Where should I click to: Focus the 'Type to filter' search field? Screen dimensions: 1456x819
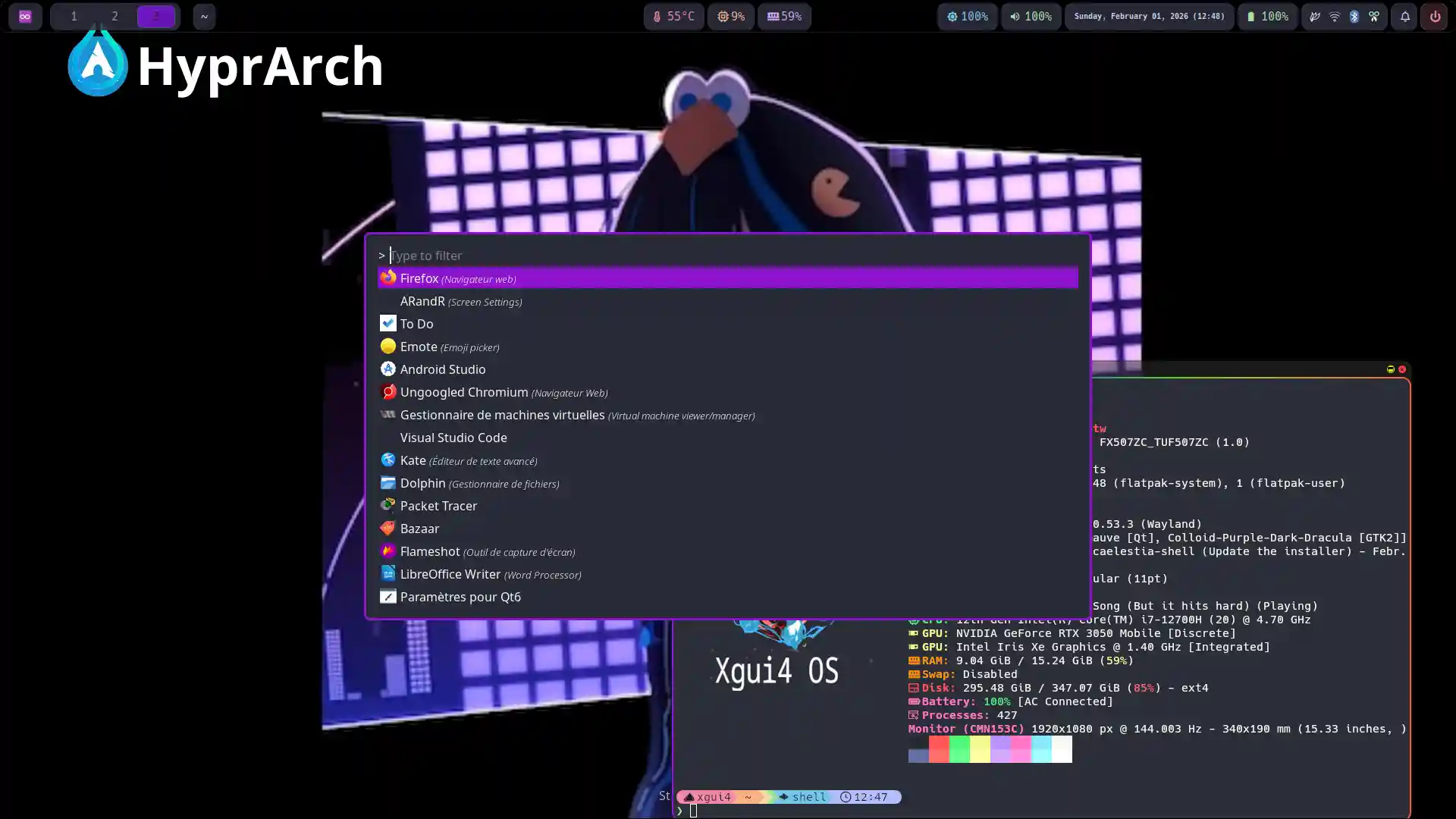[x=728, y=255]
